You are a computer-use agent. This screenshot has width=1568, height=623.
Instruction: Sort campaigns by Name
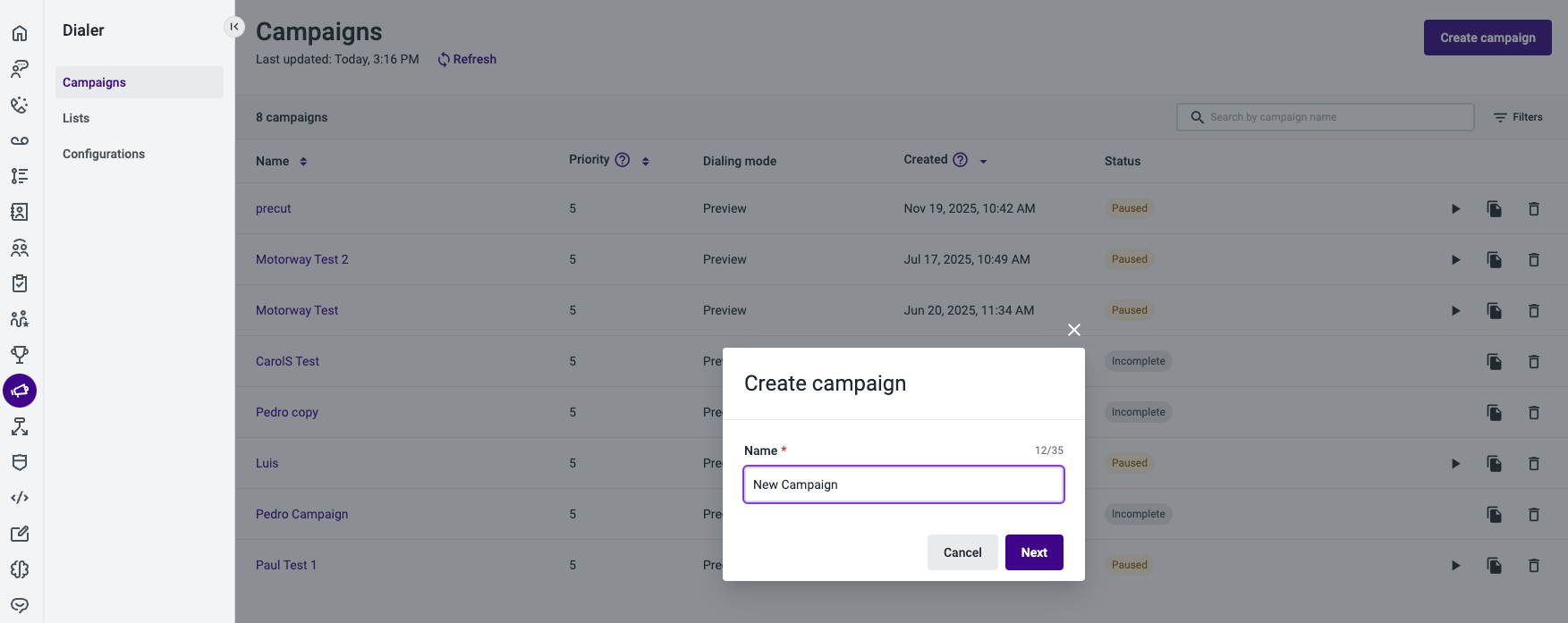[x=303, y=162]
